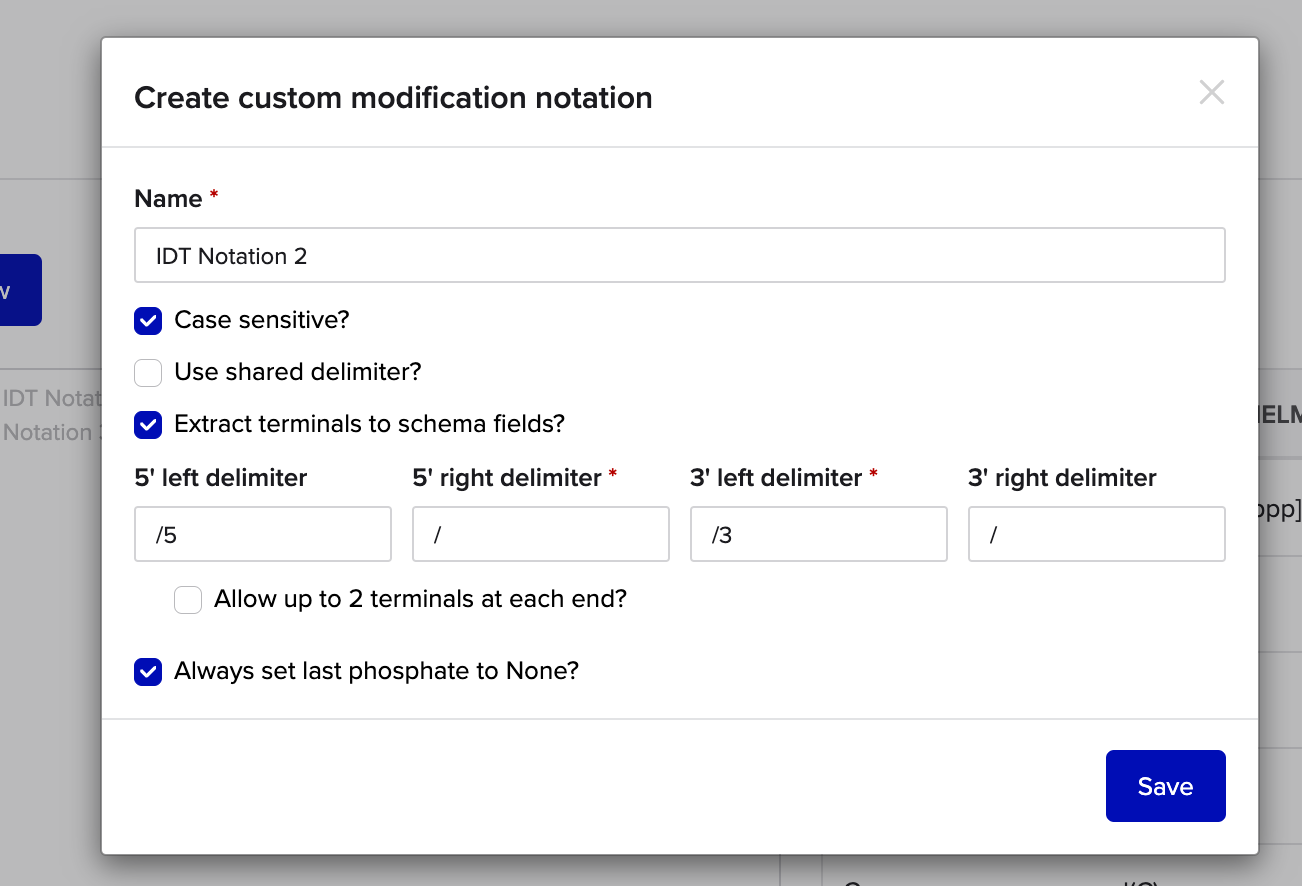Uncheck the Case sensitive checkbox

148,321
